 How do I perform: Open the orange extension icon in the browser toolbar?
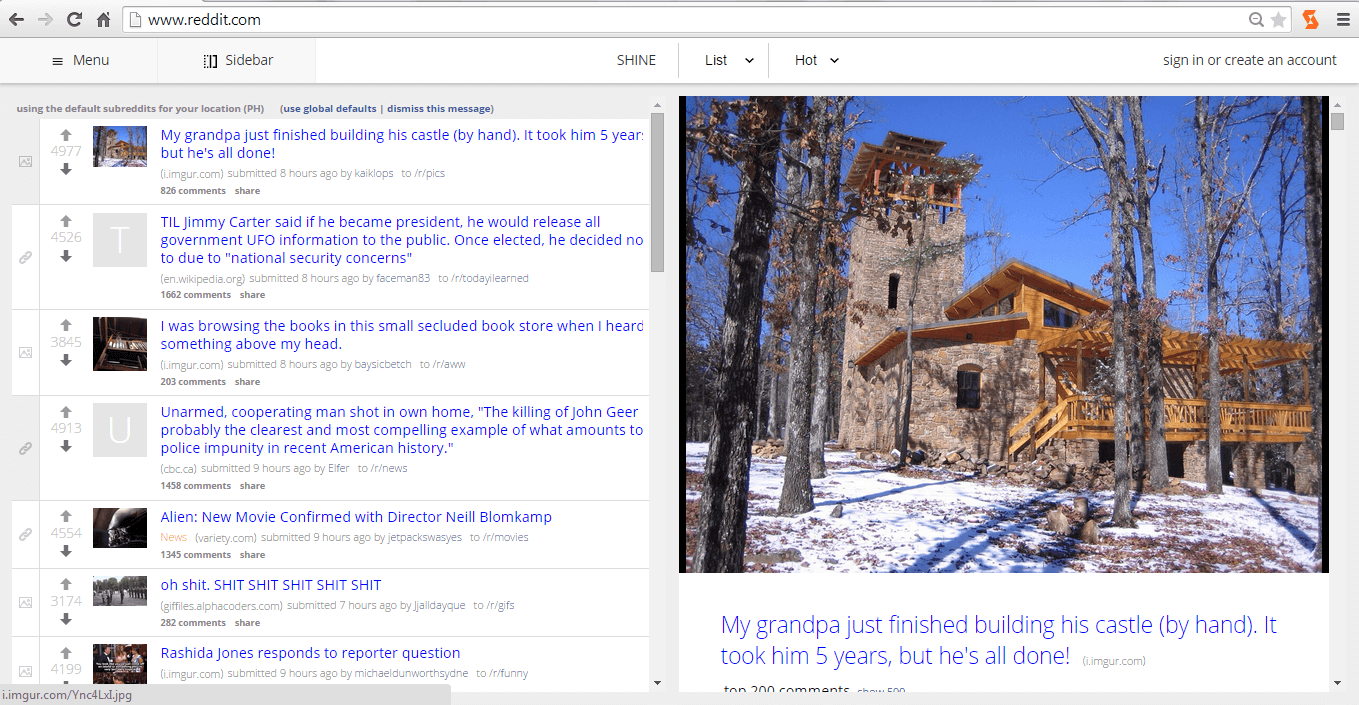click(x=1310, y=19)
